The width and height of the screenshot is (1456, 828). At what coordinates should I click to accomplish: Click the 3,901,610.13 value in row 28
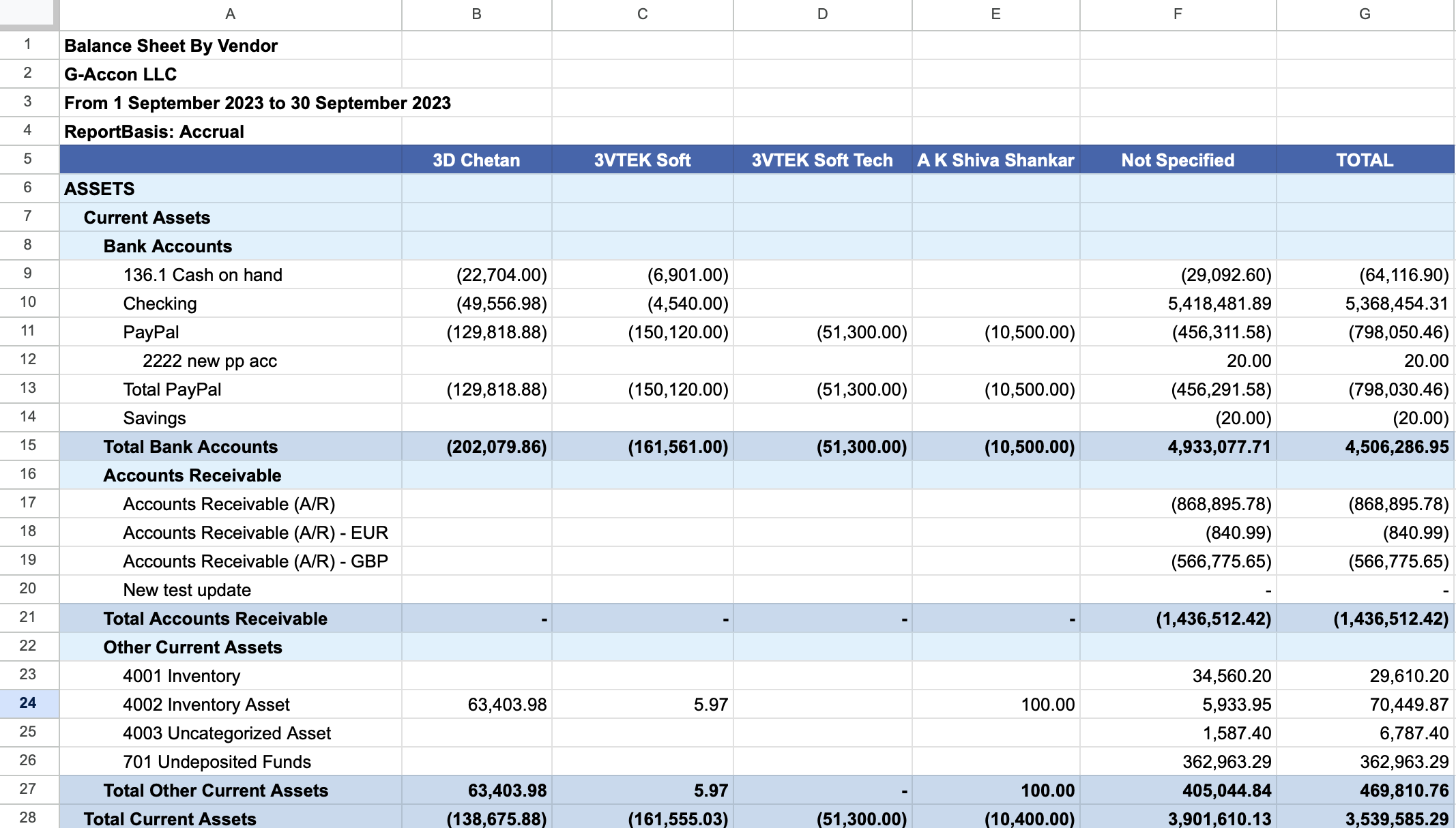1219,818
